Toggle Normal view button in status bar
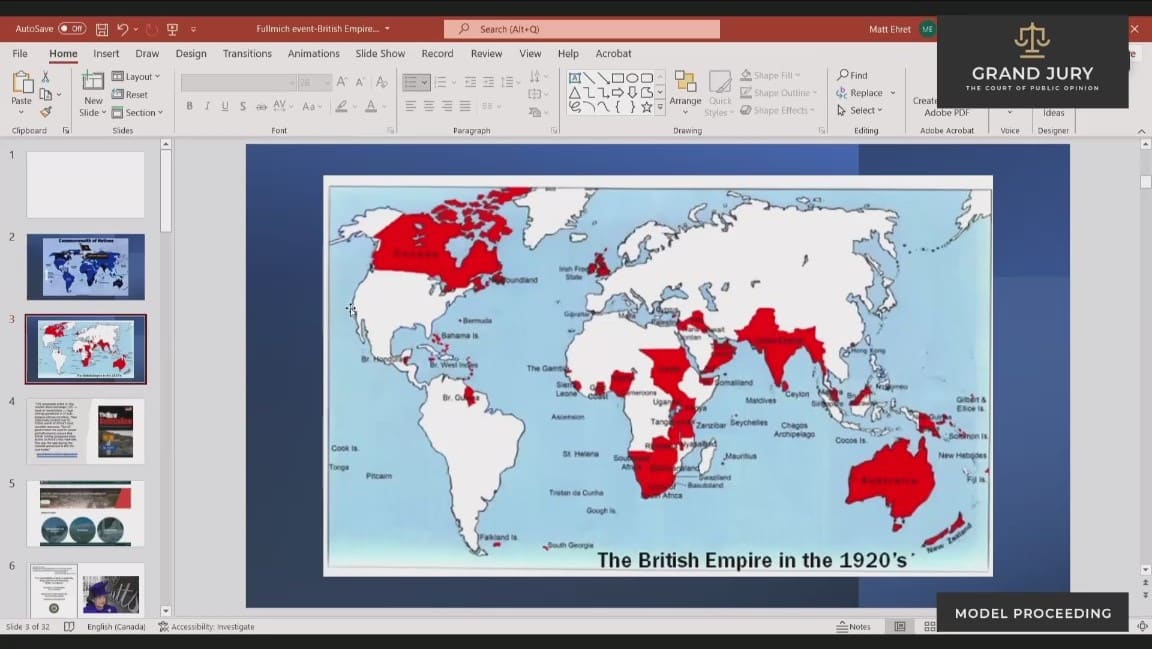1152x649 pixels. [900, 627]
